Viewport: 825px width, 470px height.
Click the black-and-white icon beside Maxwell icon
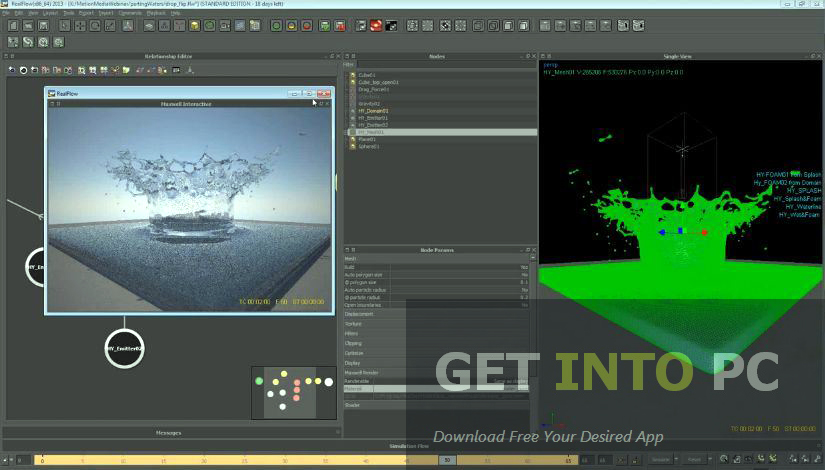point(391,25)
